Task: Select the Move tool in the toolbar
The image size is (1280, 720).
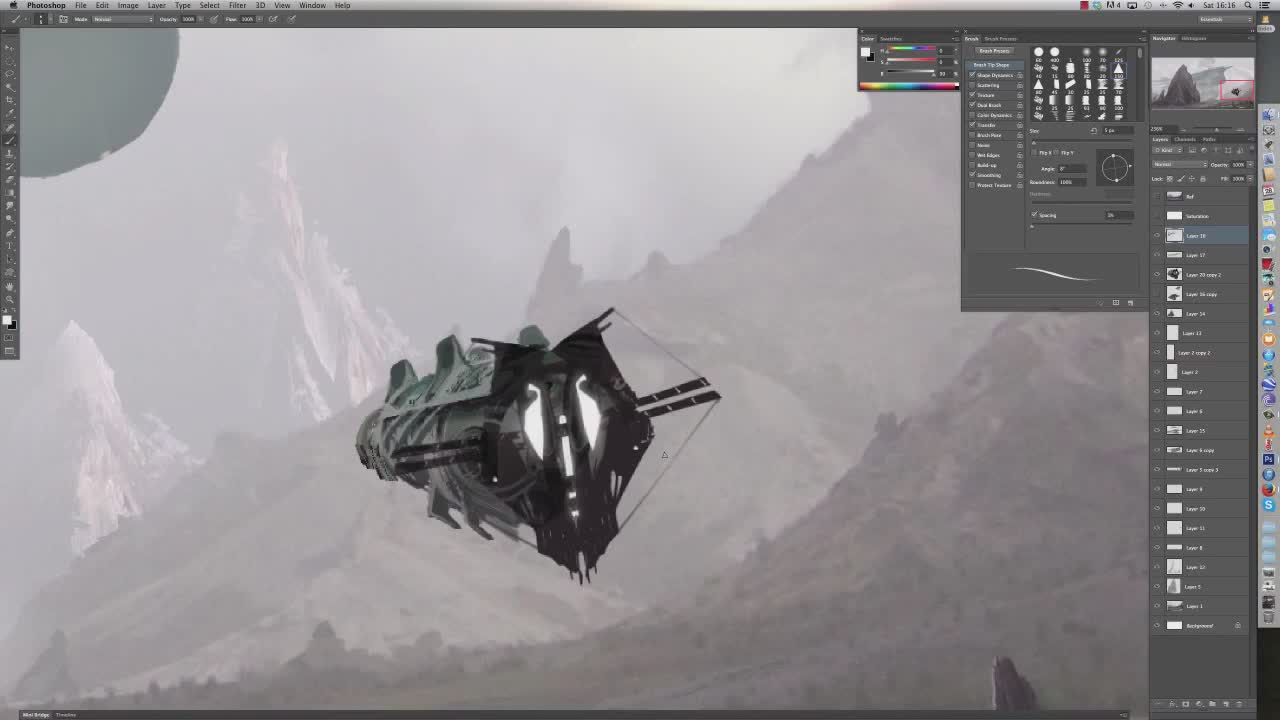Action: [10, 49]
